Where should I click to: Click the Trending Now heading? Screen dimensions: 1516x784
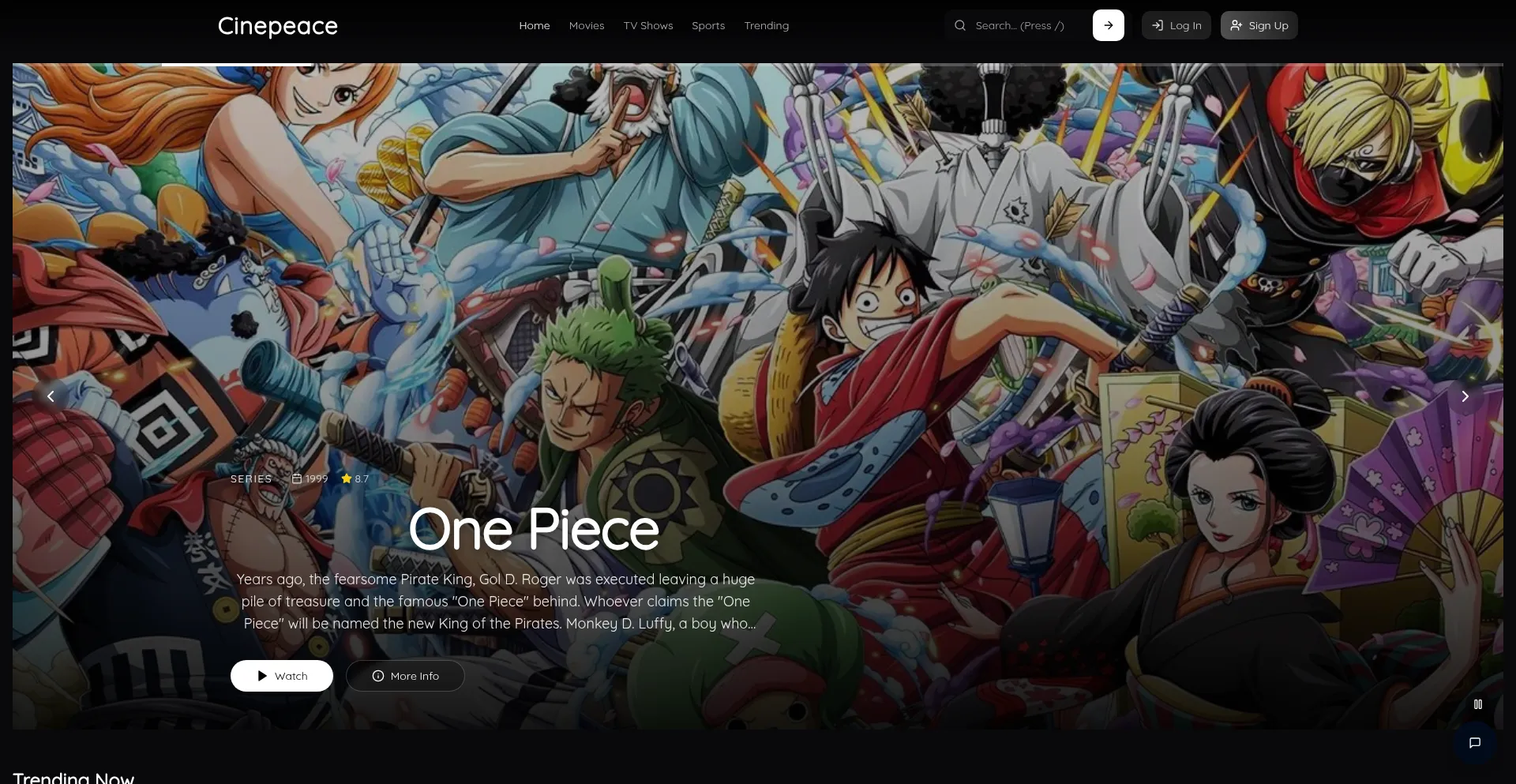73,777
